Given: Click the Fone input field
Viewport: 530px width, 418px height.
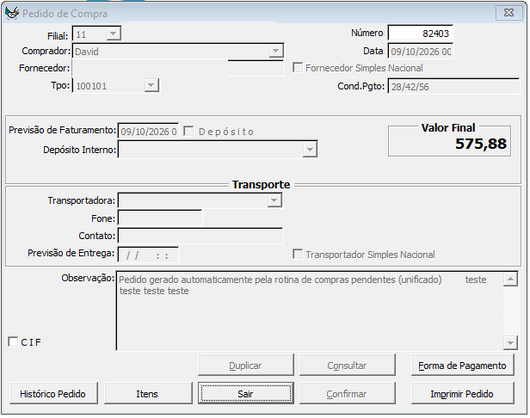Looking at the screenshot, I should (x=160, y=218).
